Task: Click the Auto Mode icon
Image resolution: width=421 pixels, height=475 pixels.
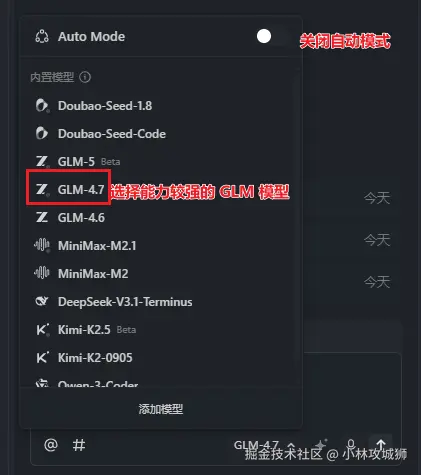Action: pos(42,36)
